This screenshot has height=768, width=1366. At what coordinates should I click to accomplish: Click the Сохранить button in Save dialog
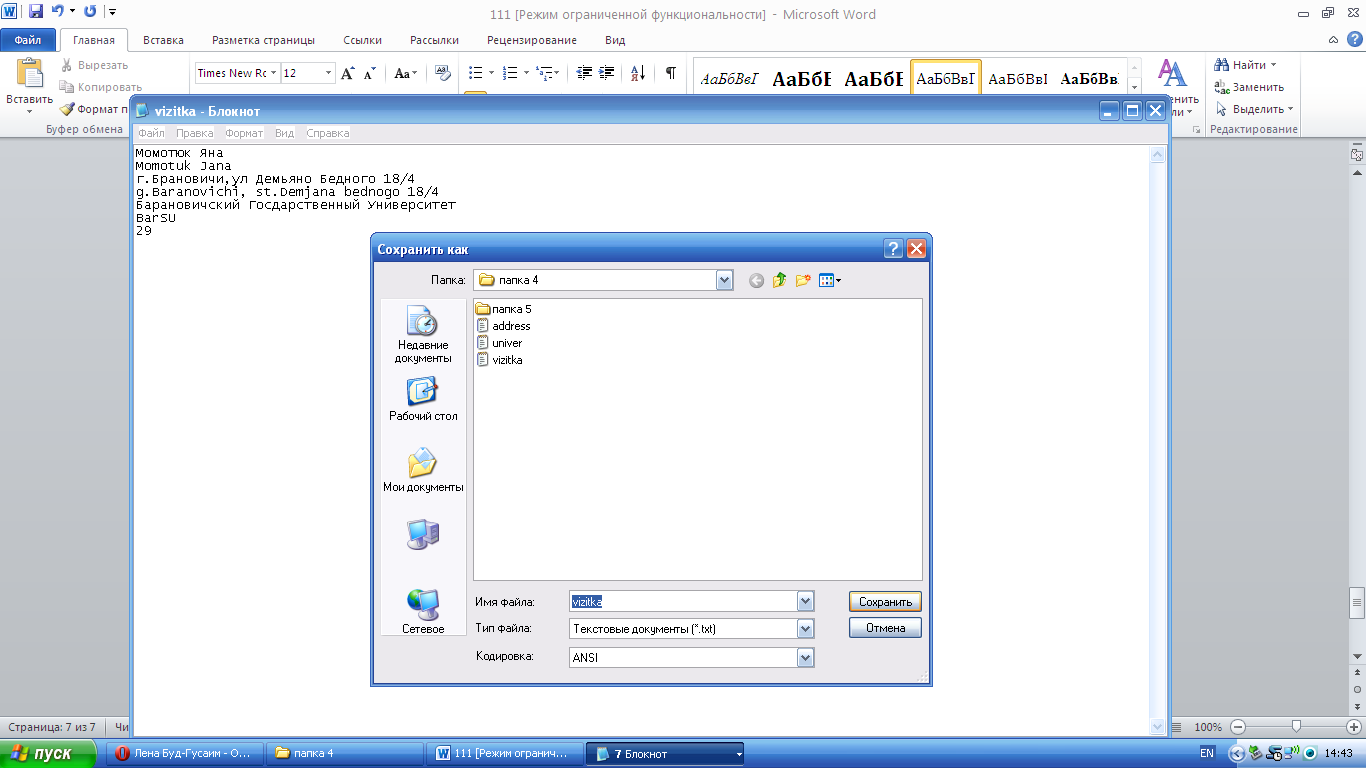pyautogui.click(x=885, y=602)
